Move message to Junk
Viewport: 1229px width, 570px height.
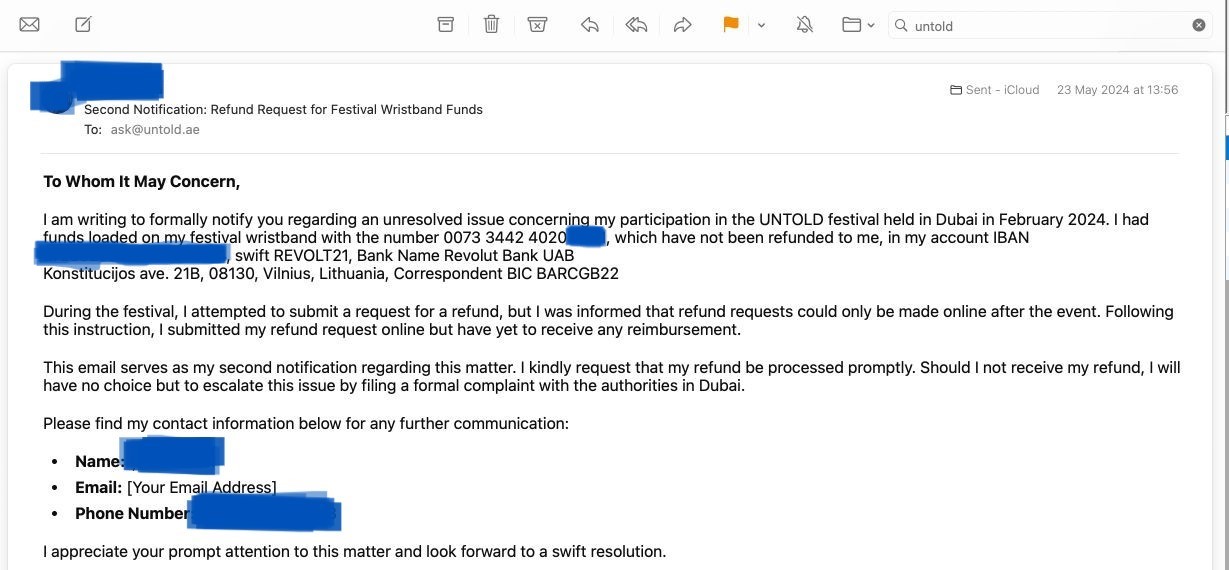(x=537, y=25)
